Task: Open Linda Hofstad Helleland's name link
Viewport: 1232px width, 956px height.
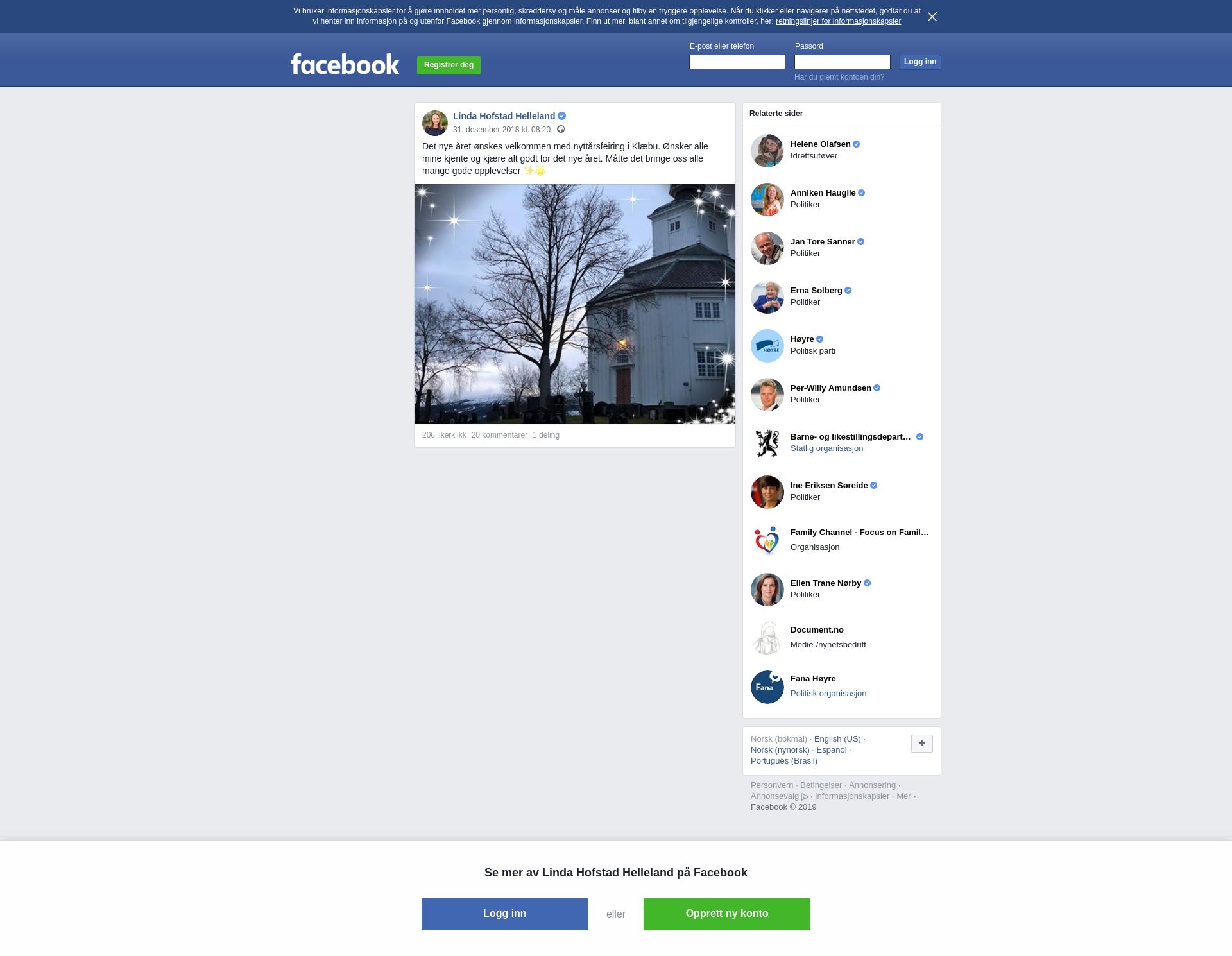Action: coord(504,116)
